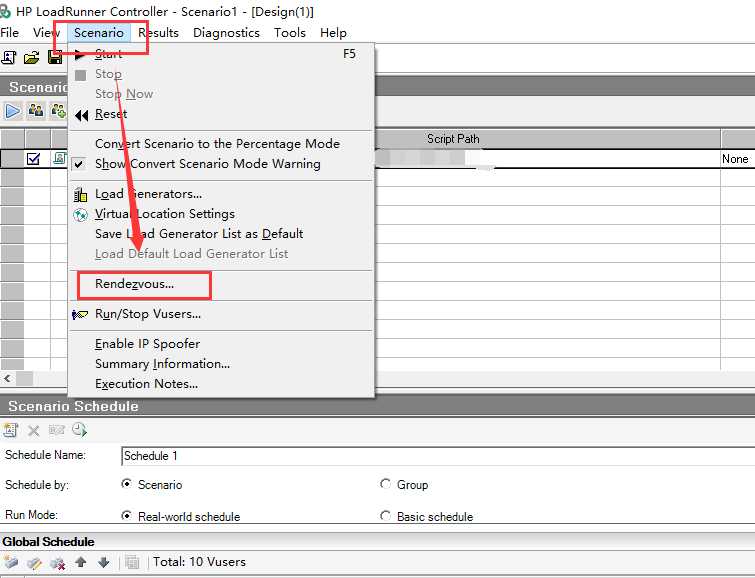Choose Summary Information... menu entry
The height and width of the screenshot is (578, 755).
221,364
